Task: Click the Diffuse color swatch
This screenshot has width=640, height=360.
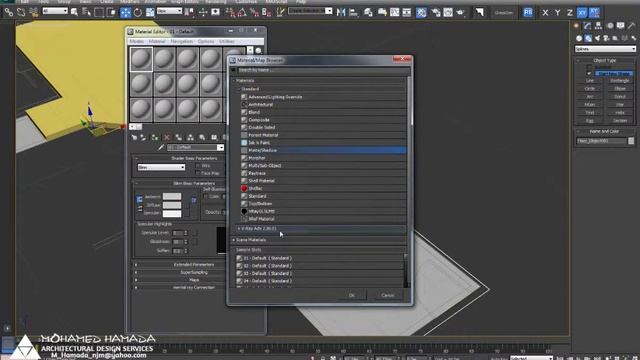Action: tap(172, 205)
